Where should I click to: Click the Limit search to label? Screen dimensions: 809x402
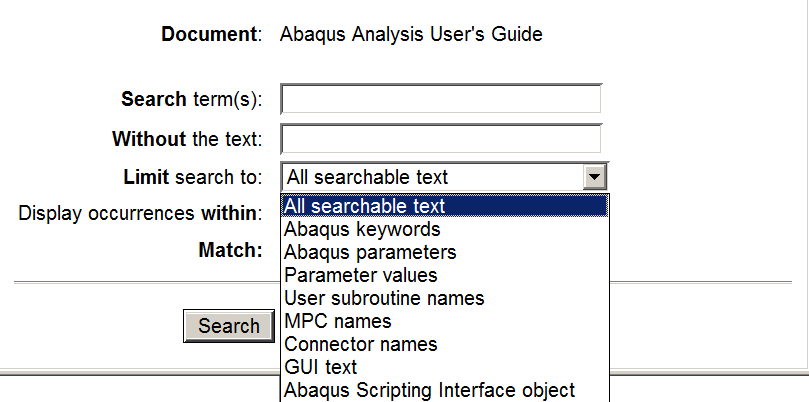(x=193, y=178)
